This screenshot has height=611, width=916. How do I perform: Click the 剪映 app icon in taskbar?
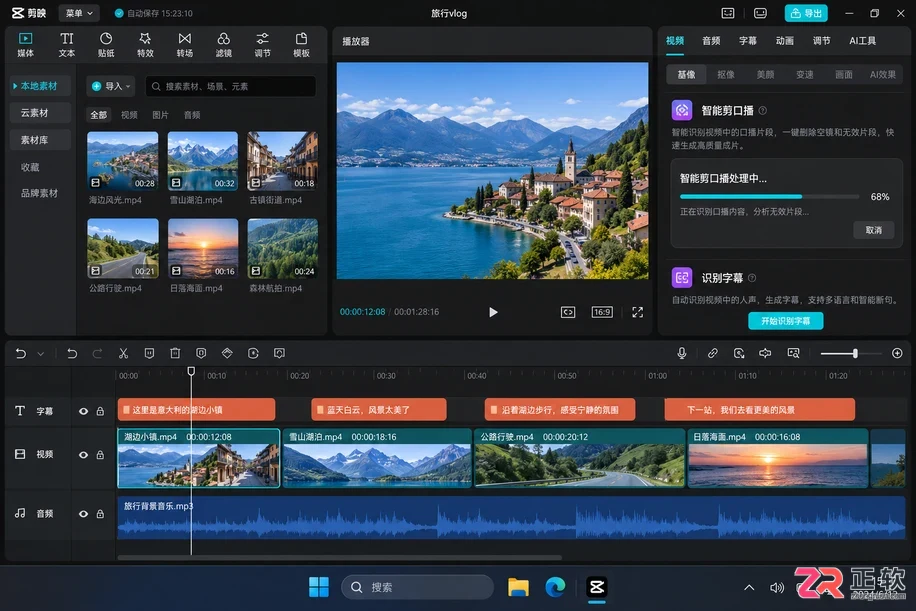[596, 587]
